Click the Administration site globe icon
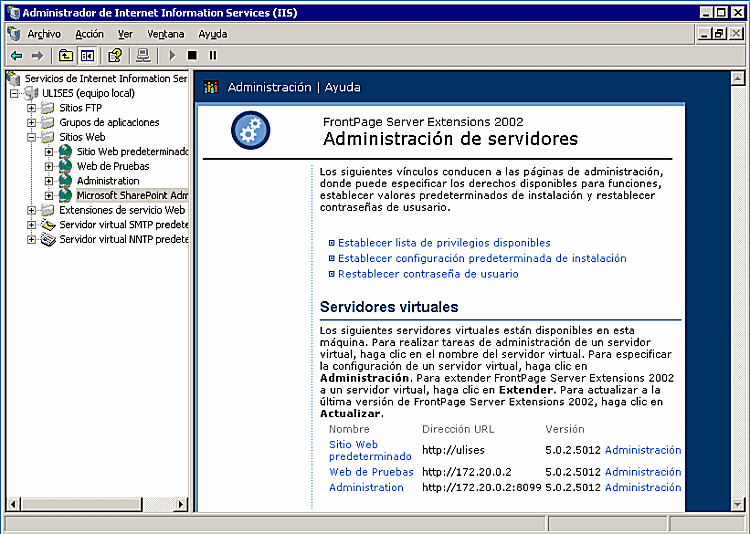 [65, 181]
